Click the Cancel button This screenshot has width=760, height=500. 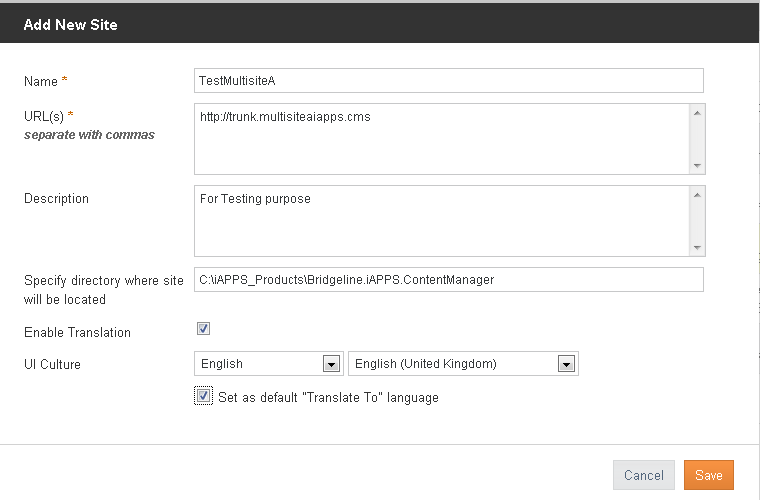[x=644, y=475]
